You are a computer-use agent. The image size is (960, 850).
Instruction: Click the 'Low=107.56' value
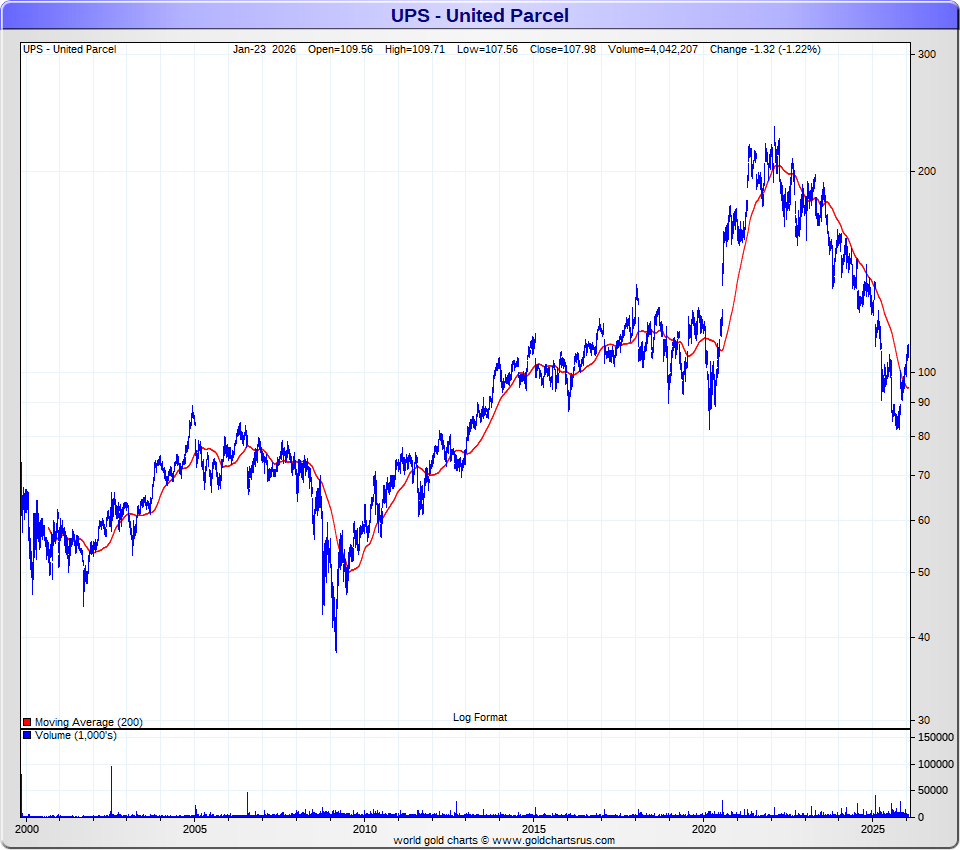pos(487,50)
